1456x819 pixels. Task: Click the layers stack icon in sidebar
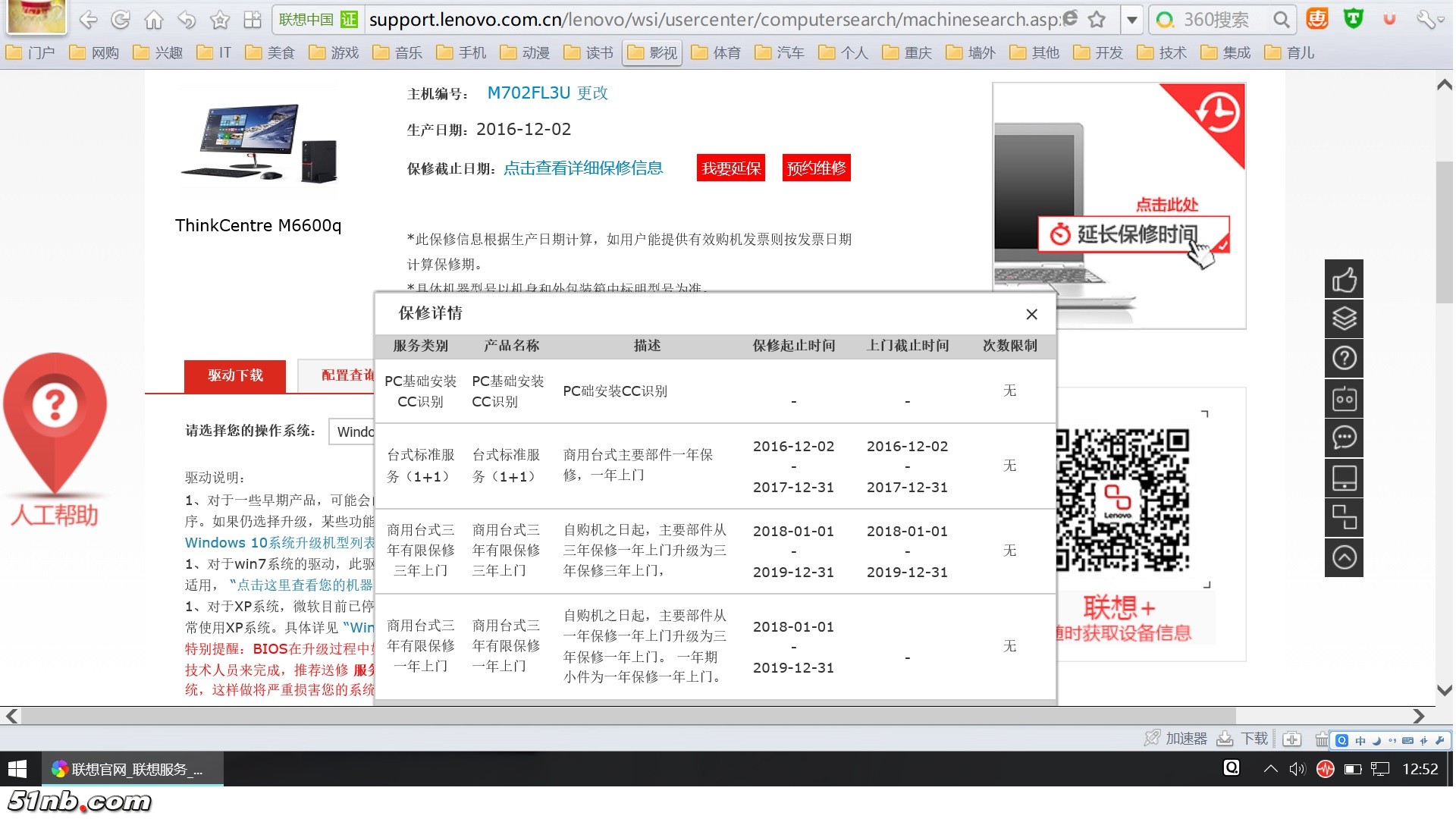coord(1344,319)
